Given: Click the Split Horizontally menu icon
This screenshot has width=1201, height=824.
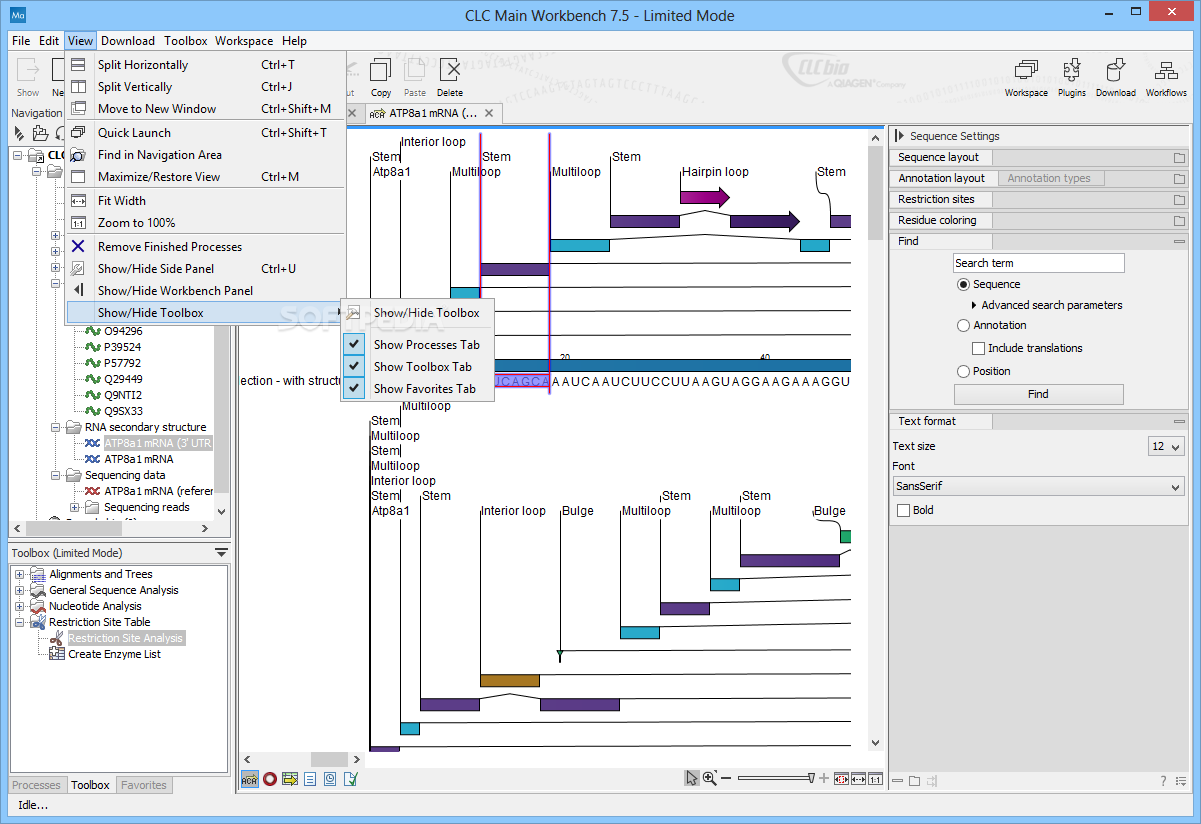Looking at the screenshot, I should 78,65.
